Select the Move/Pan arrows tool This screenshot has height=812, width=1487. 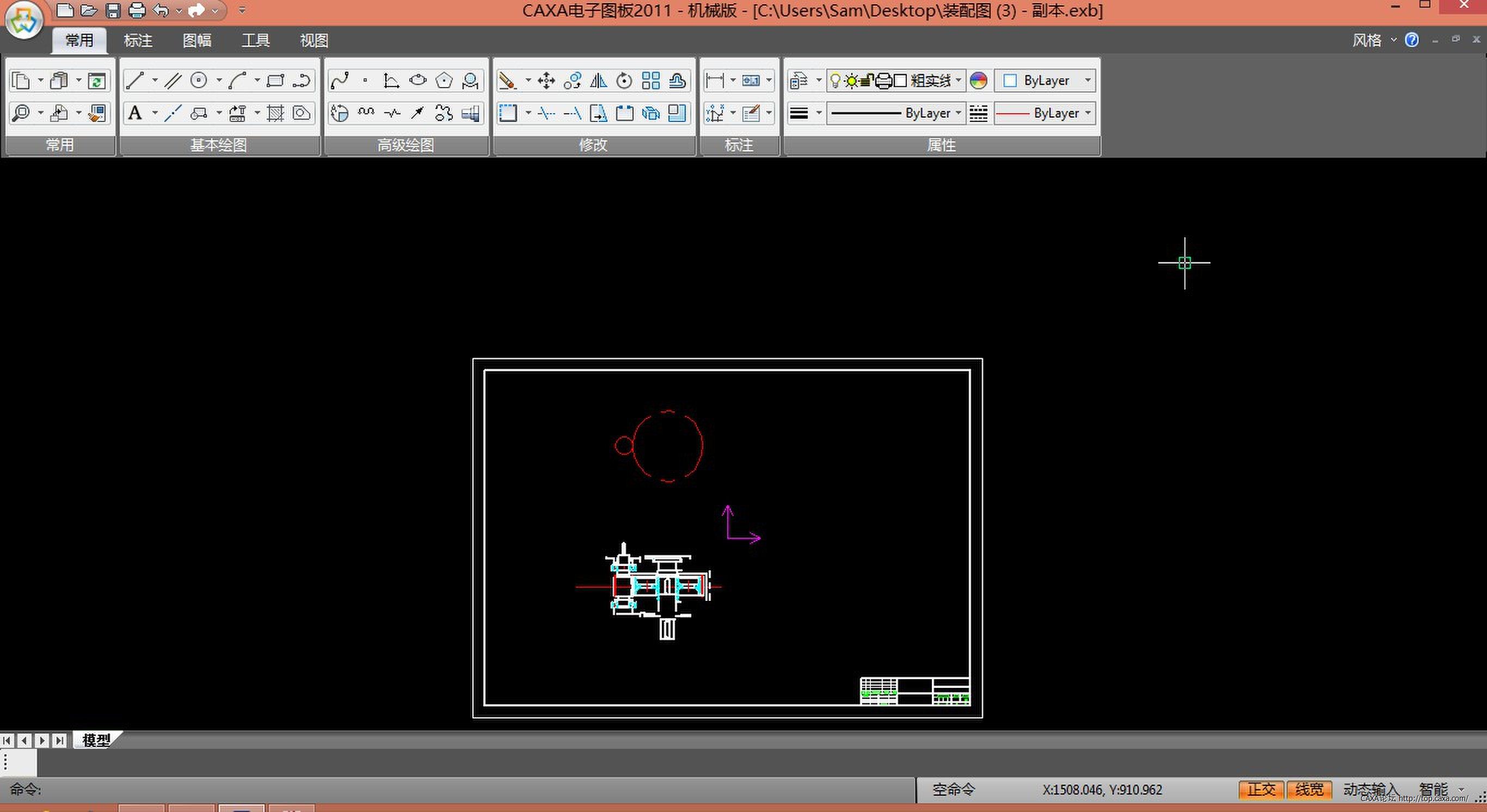point(546,80)
